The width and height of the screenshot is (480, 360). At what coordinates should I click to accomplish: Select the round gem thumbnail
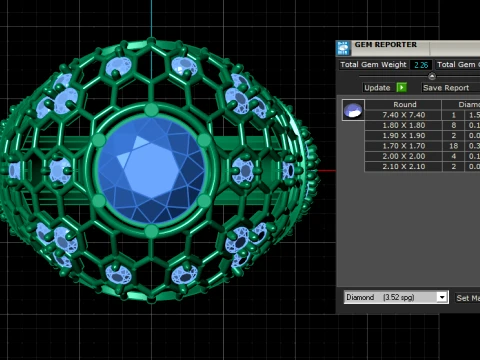pyautogui.click(x=353, y=110)
